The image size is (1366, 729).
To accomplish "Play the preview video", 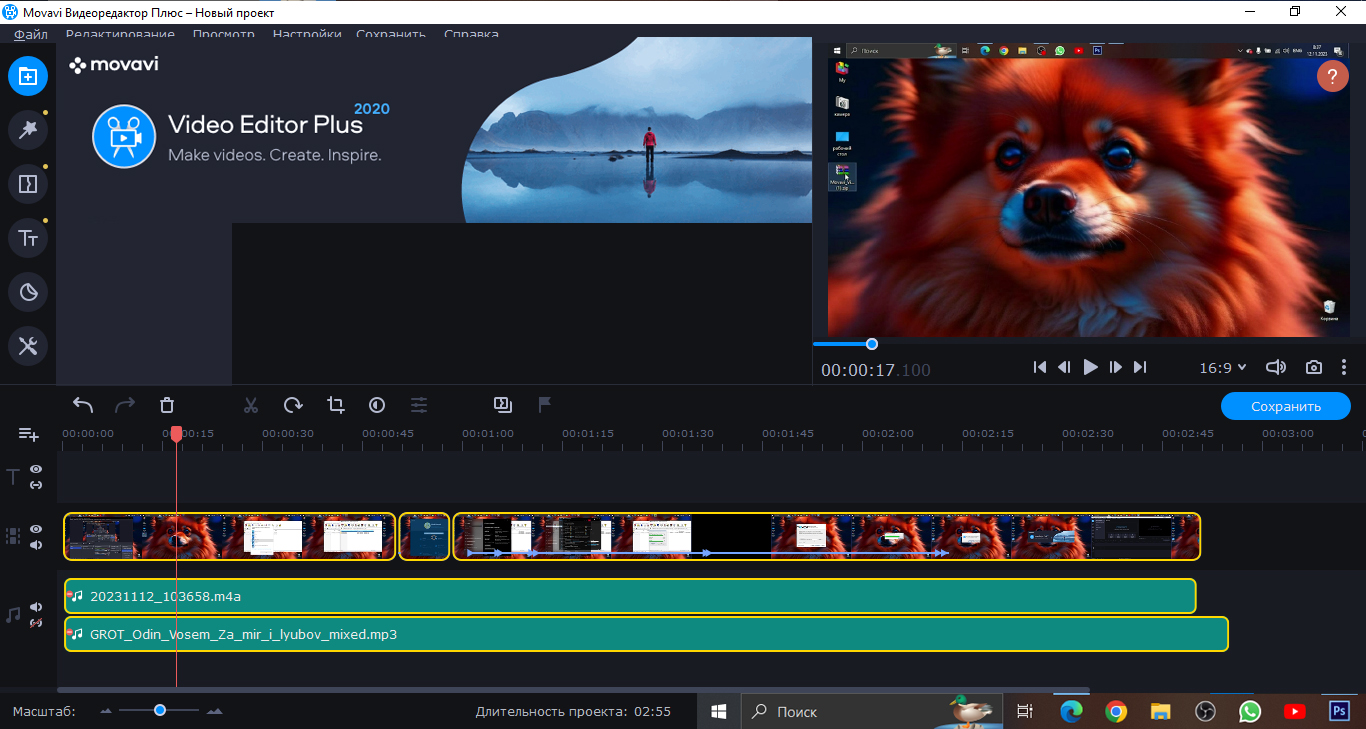I will pyautogui.click(x=1090, y=368).
